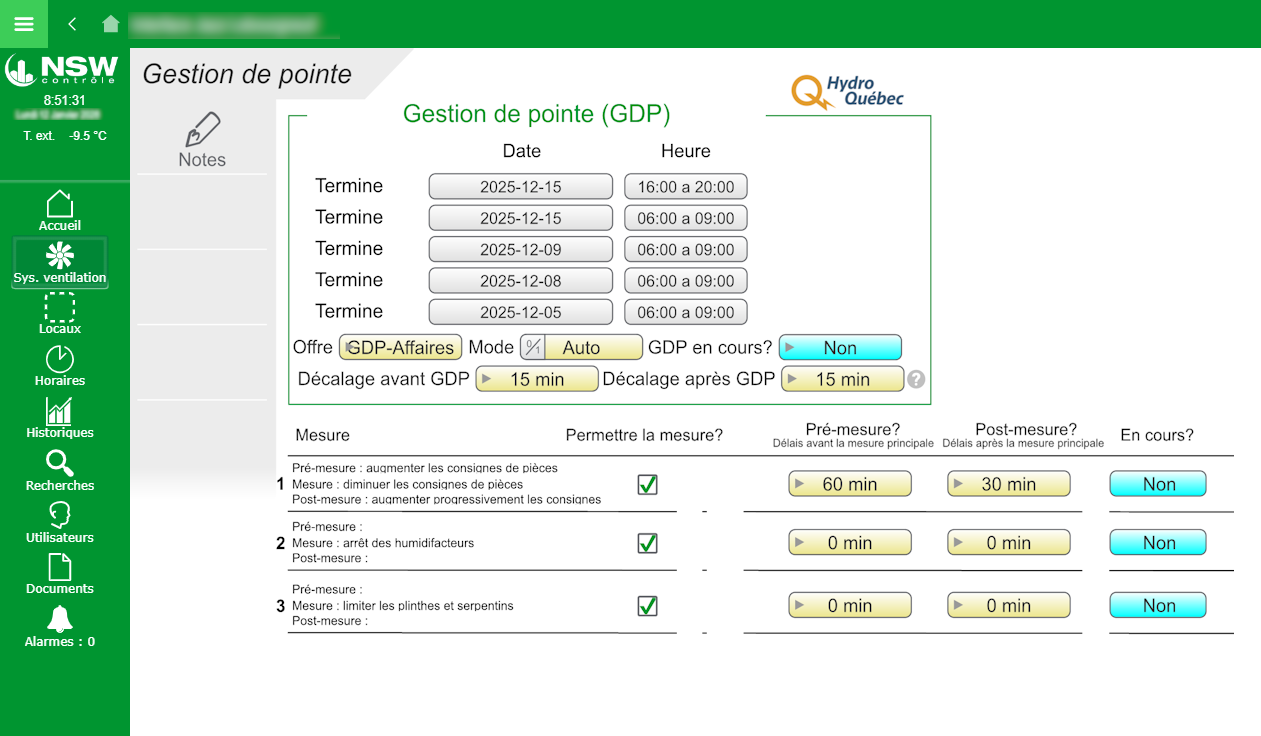Click the help question mark icon
1261x736 pixels.
[915, 380]
